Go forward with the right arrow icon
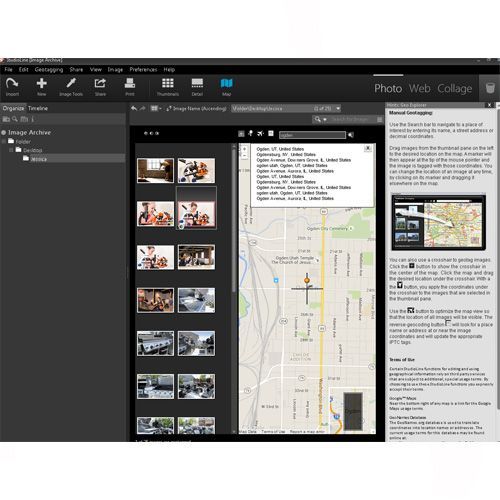This screenshot has height=500, width=500. [x=142, y=108]
